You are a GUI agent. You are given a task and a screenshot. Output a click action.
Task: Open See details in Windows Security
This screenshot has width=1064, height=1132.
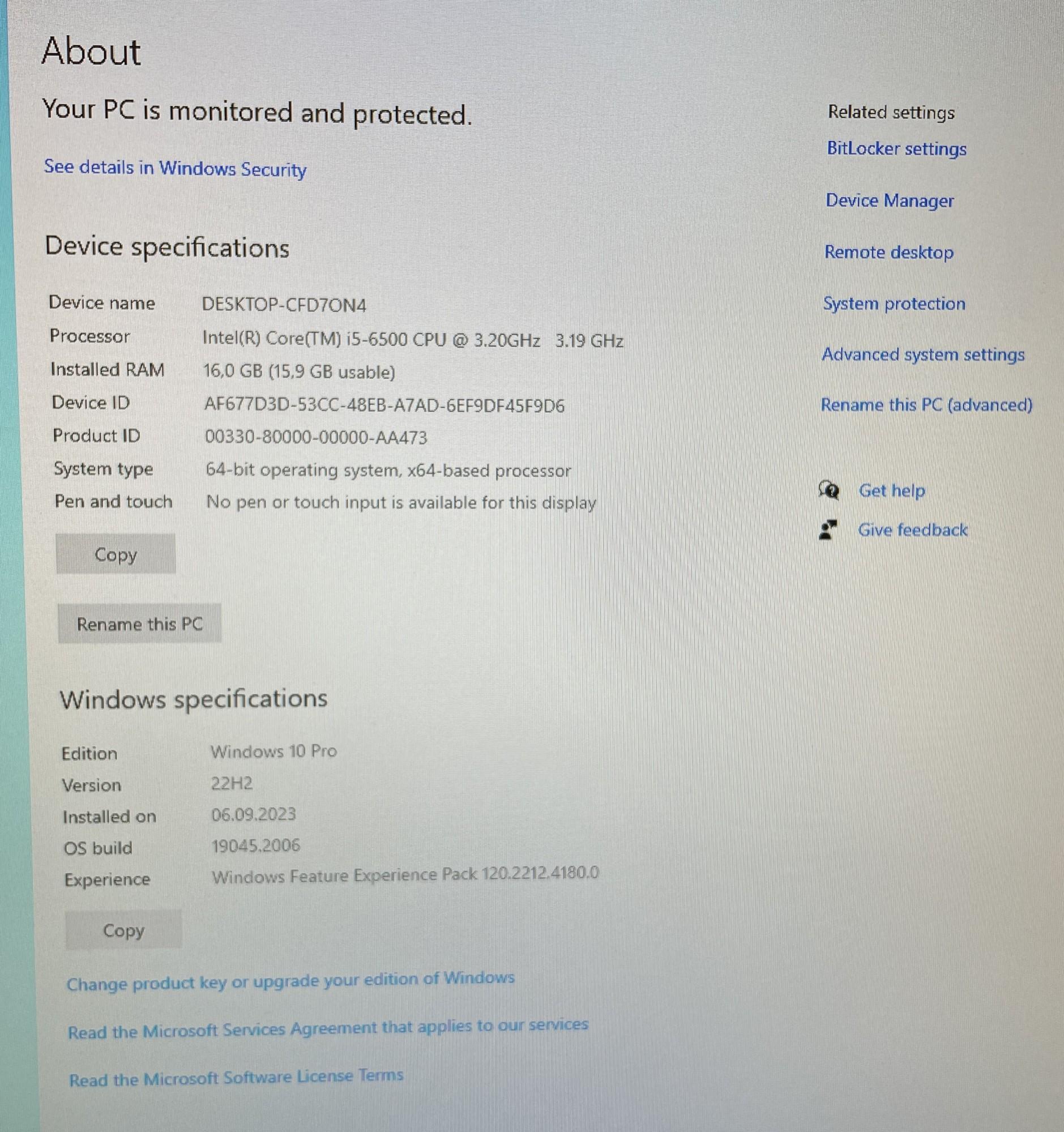(x=176, y=169)
